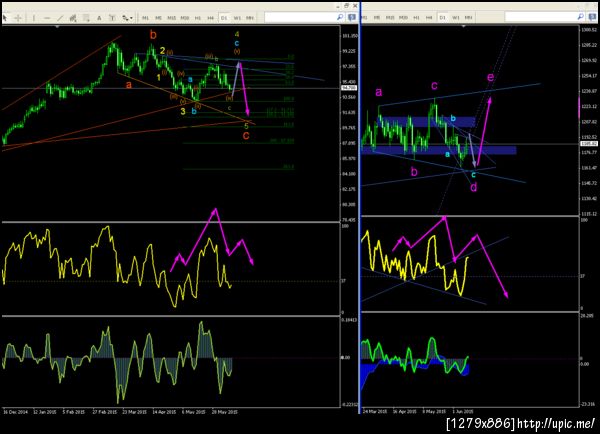Click the left window search input field
Image resolution: width=600 pixels, height=434 pixels.
pos(300,17)
